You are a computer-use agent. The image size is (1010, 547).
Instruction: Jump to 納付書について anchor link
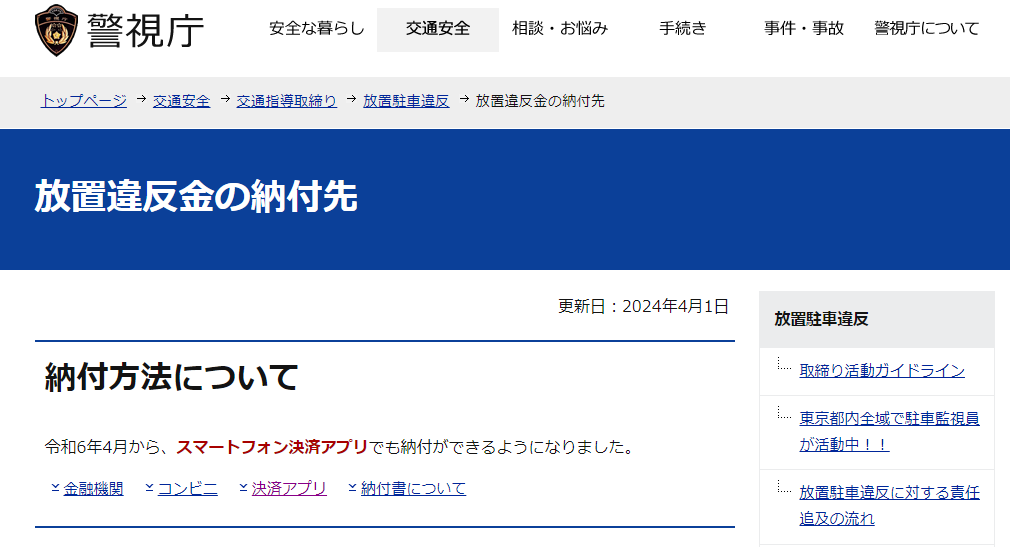pyautogui.click(x=413, y=489)
